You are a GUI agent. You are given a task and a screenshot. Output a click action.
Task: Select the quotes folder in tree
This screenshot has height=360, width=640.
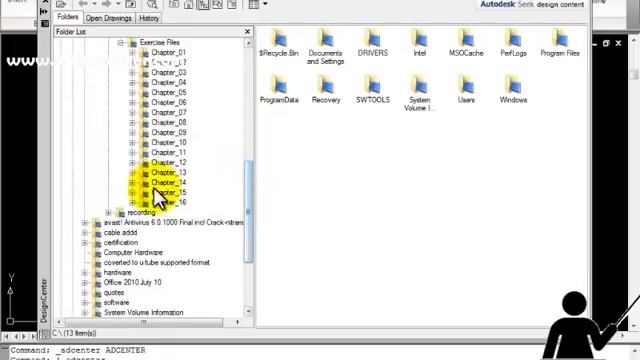[x=113, y=293]
